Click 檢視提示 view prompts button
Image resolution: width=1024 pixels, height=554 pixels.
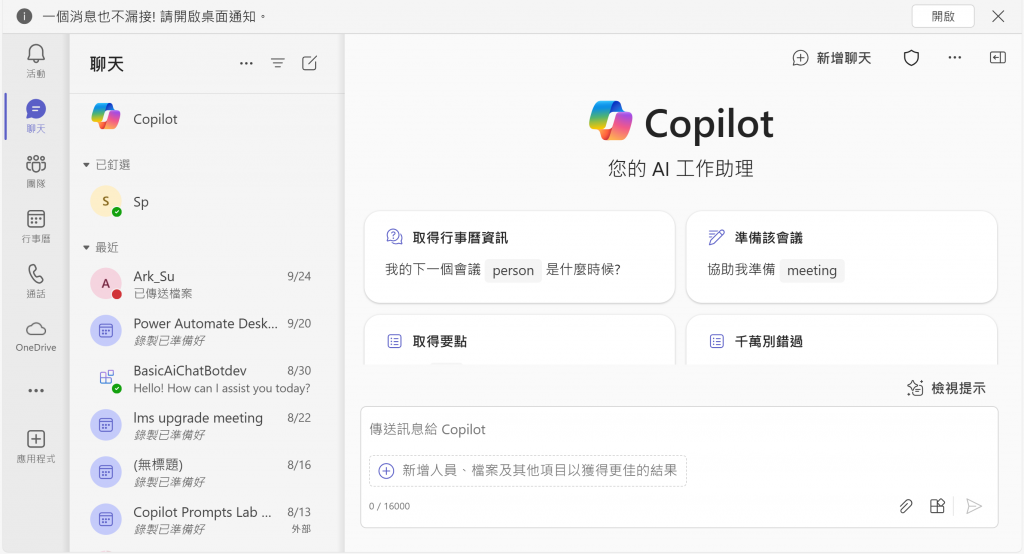click(x=946, y=388)
